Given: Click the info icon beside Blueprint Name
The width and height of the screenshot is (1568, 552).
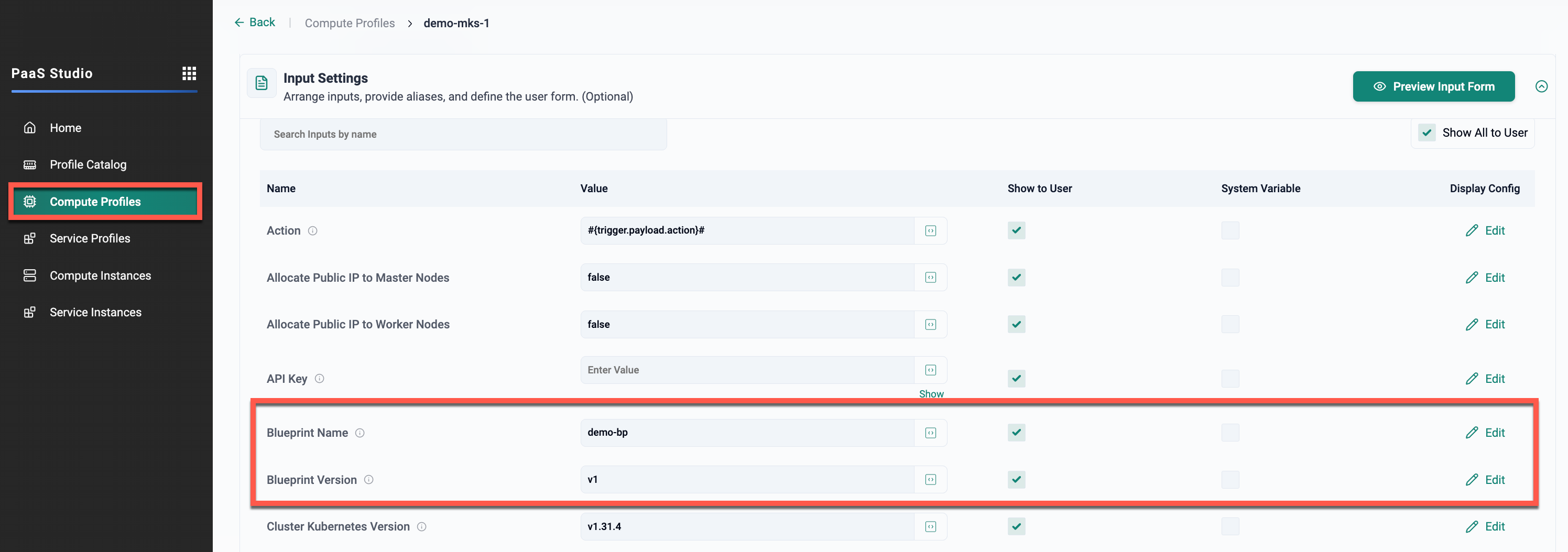Looking at the screenshot, I should tap(360, 433).
